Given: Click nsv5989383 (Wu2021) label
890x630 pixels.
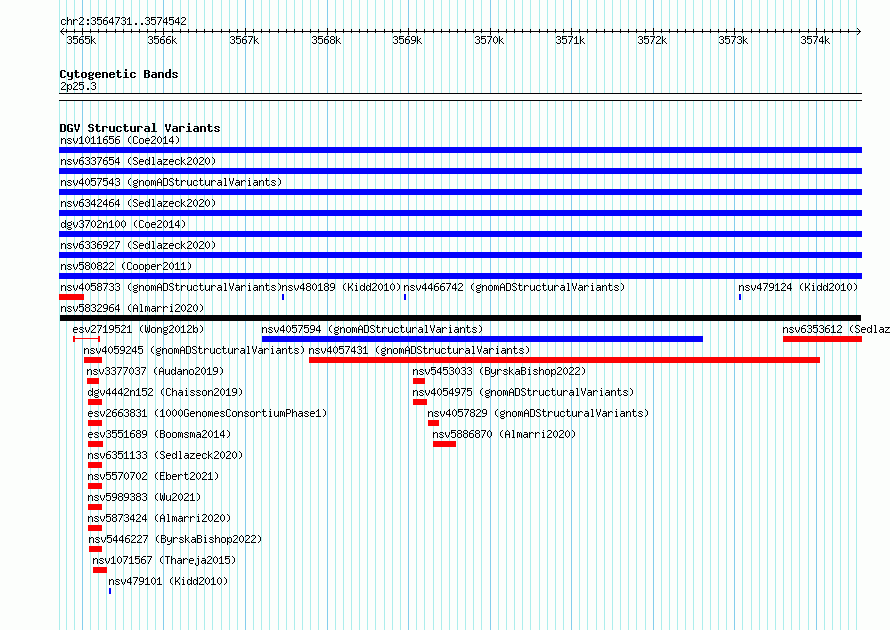Looking at the screenshot, I should pos(144,497).
